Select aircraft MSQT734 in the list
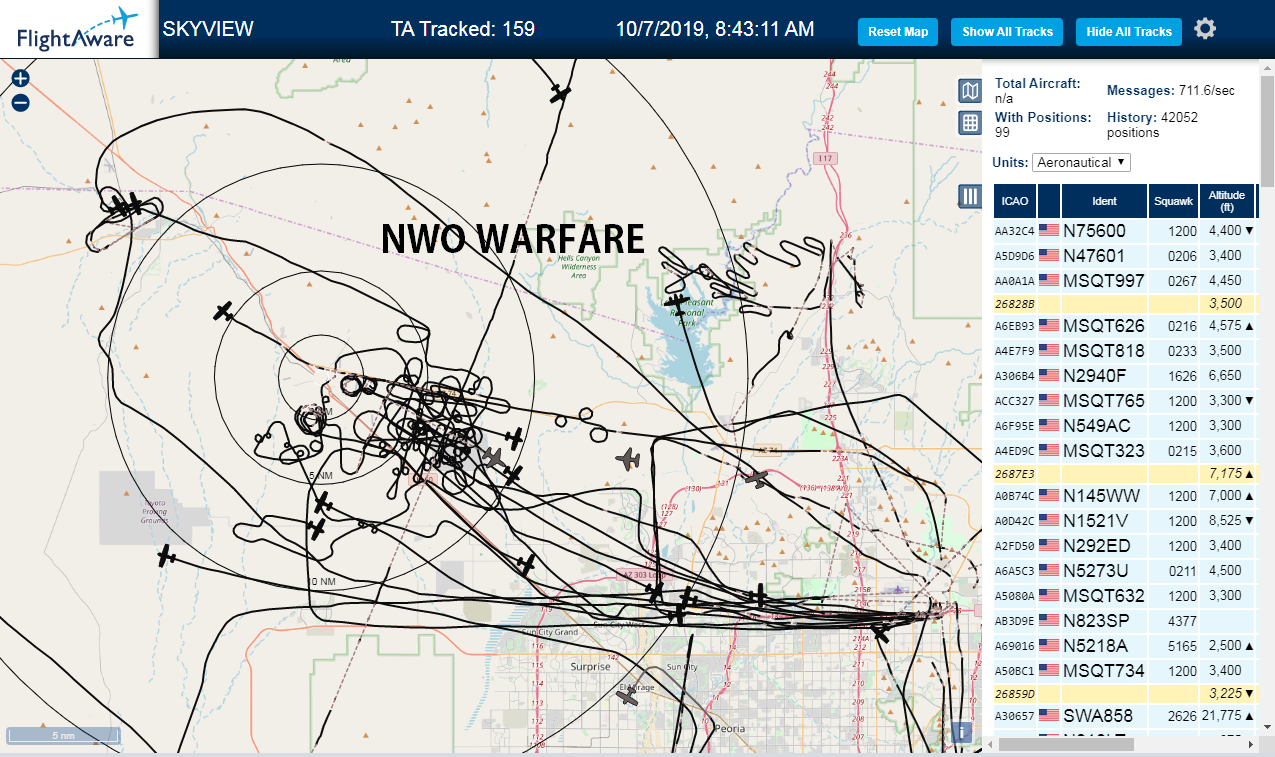This screenshot has height=757, width=1275. point(1125,670)
